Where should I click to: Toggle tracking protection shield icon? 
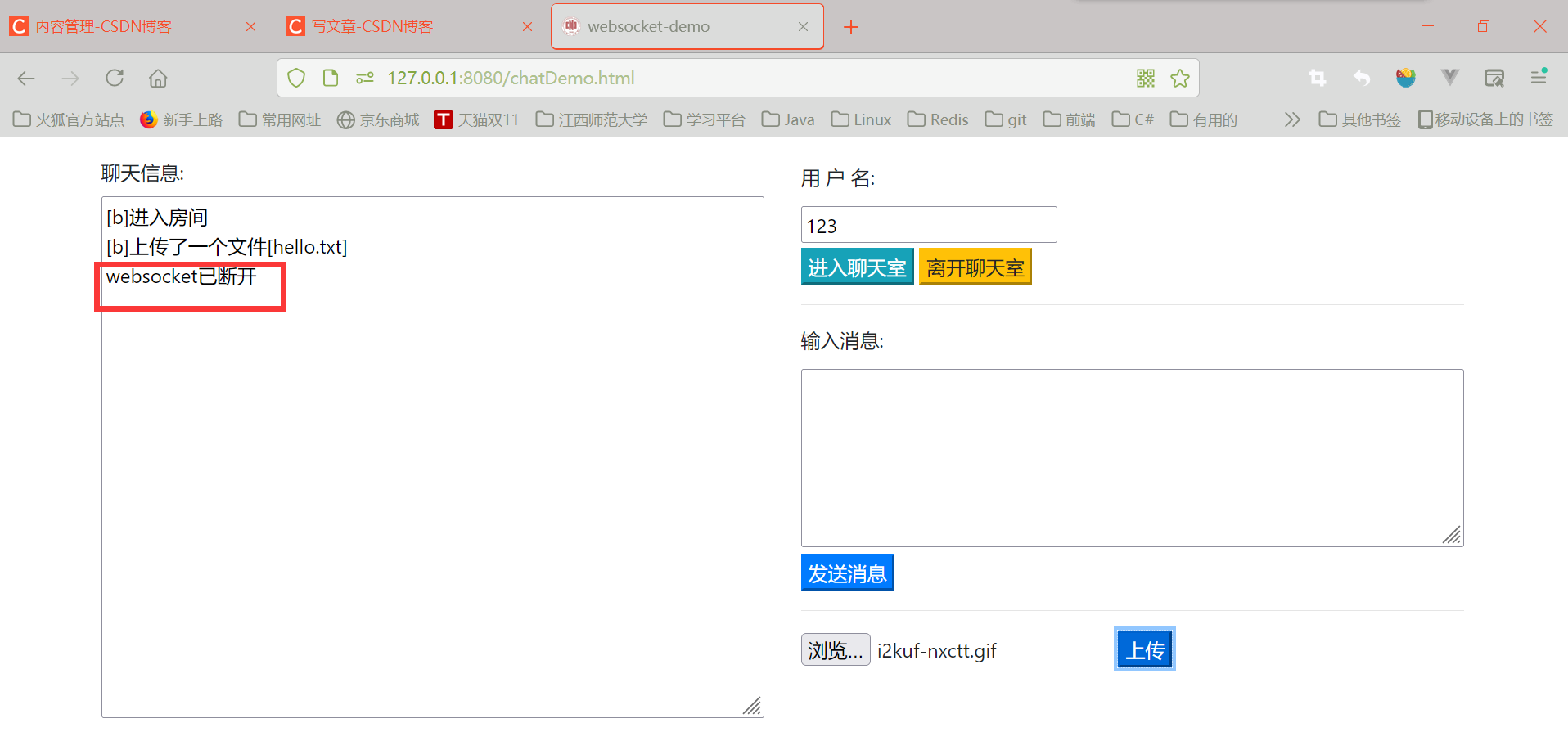(295, 78)
